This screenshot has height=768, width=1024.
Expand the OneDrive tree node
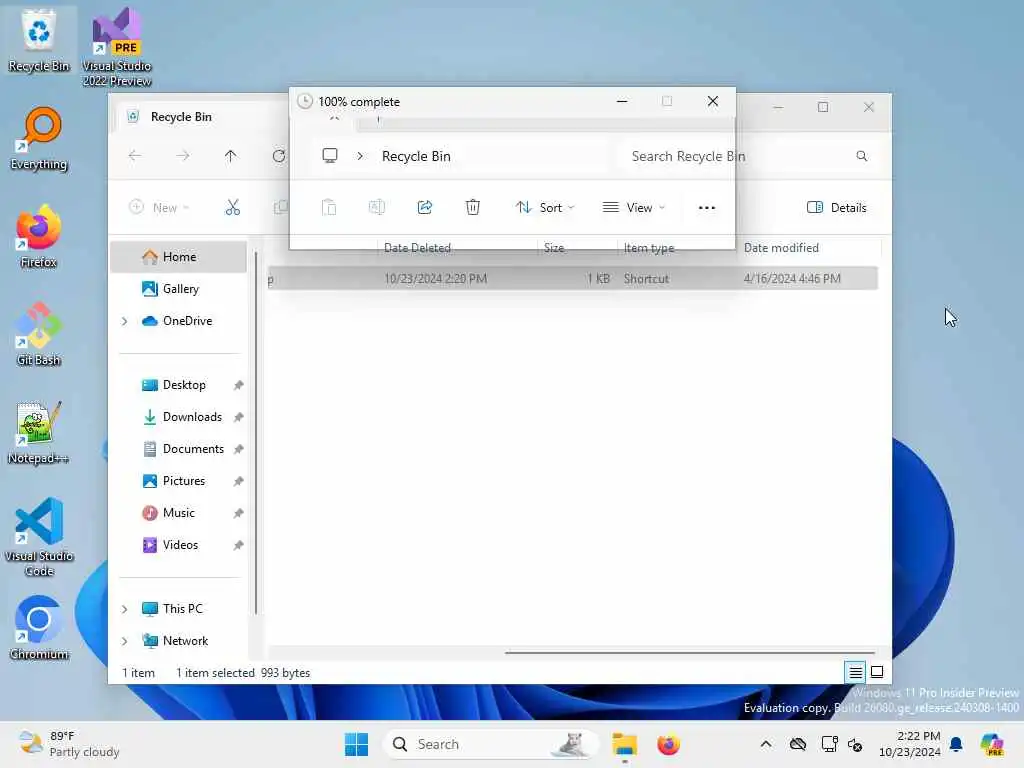click(124, 321)
